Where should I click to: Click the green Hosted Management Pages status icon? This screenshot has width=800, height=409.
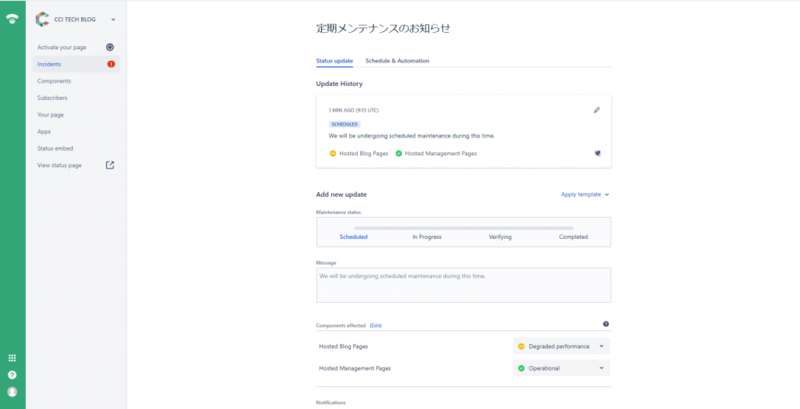click(398, 154)
